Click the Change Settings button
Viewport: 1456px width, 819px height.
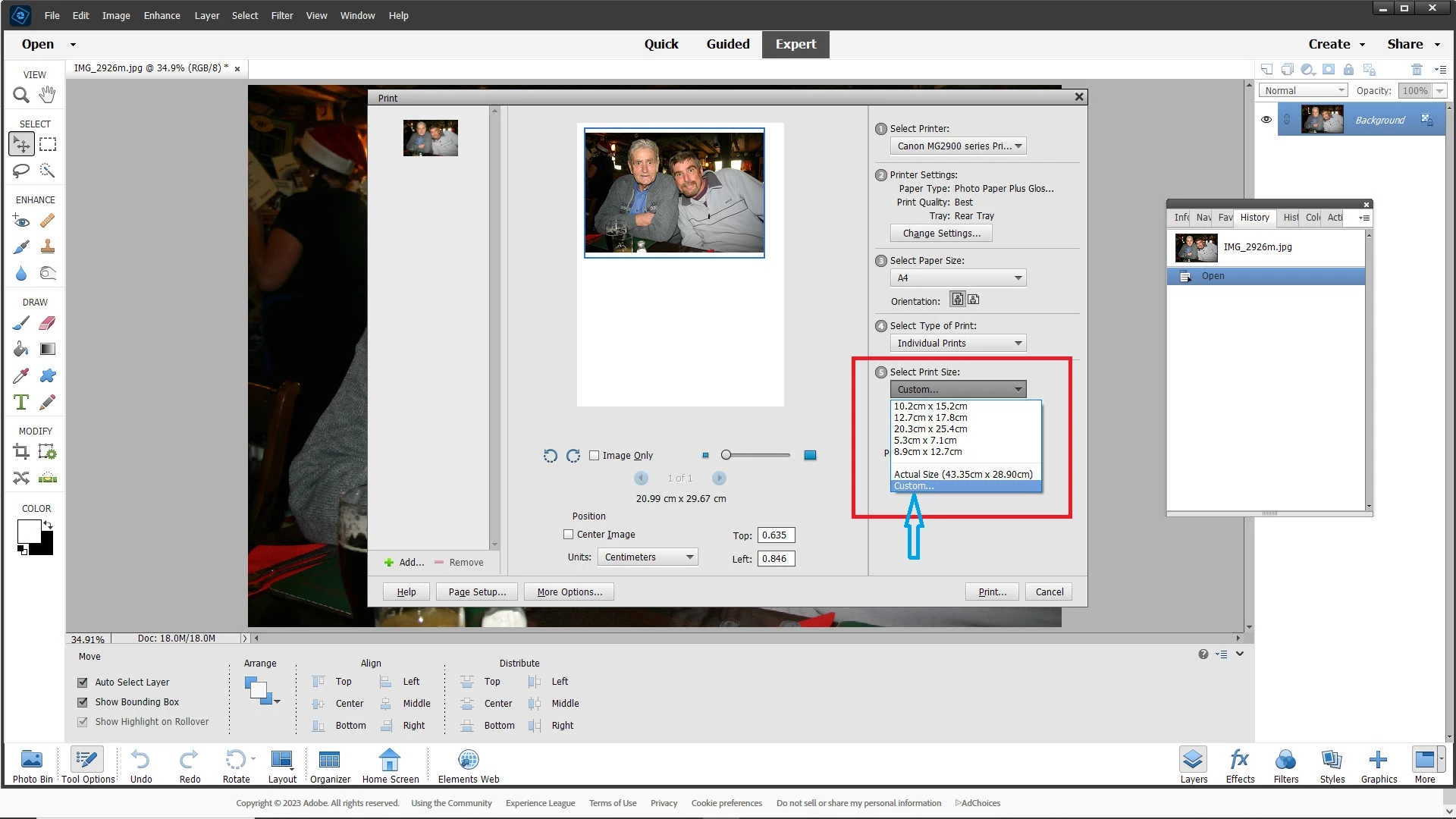pos(941,234)
